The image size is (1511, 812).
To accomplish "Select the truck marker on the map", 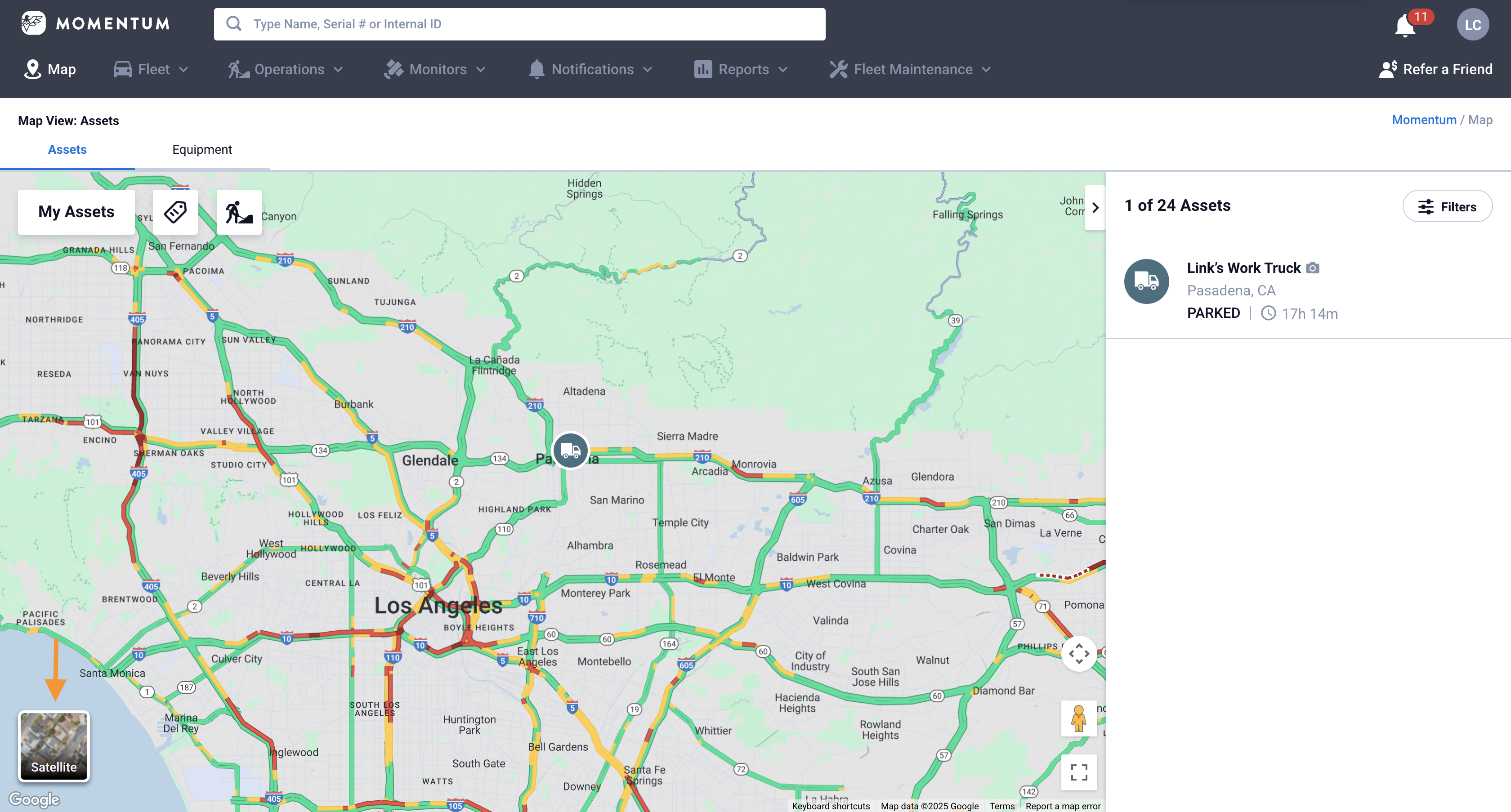I will (x=570, y=450).
